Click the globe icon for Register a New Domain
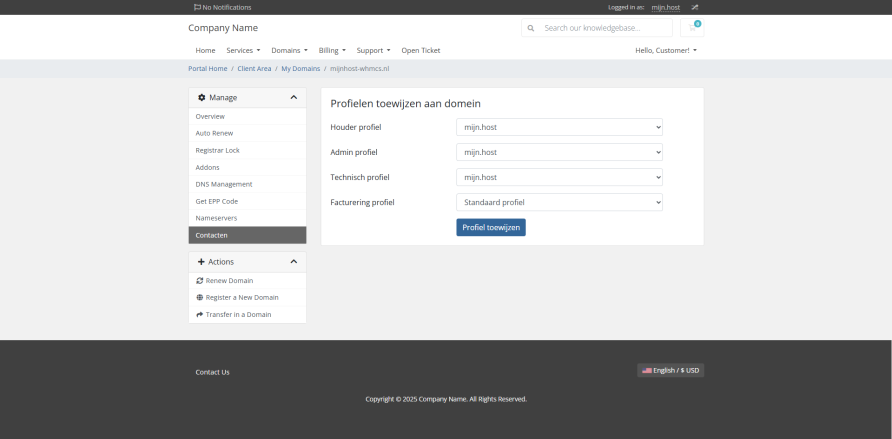The width and height of the screenshot is (892, 439). coord(200,298)
